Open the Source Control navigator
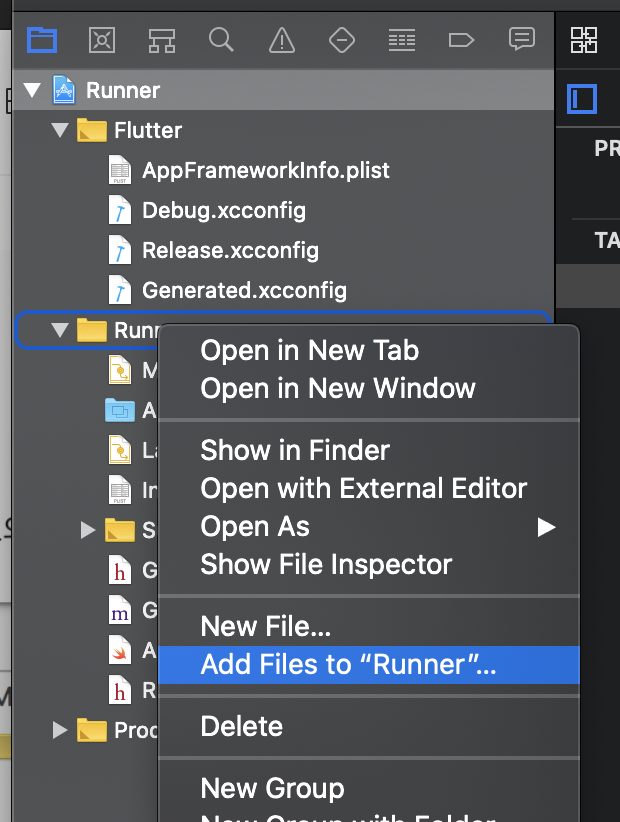The height and width of the screenshot is (822, 620). [x=102, y=40]
